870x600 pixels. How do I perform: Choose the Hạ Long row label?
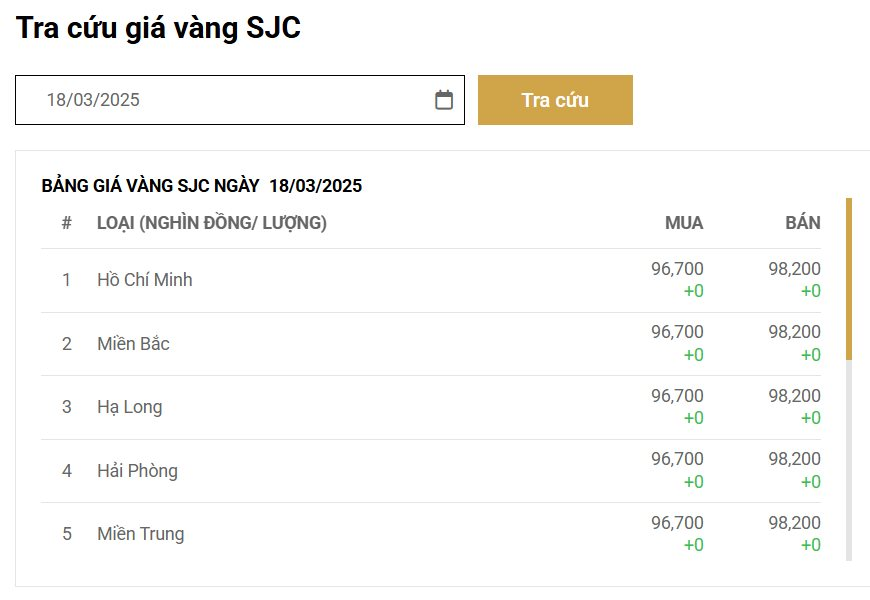click(x=129, y=407)
